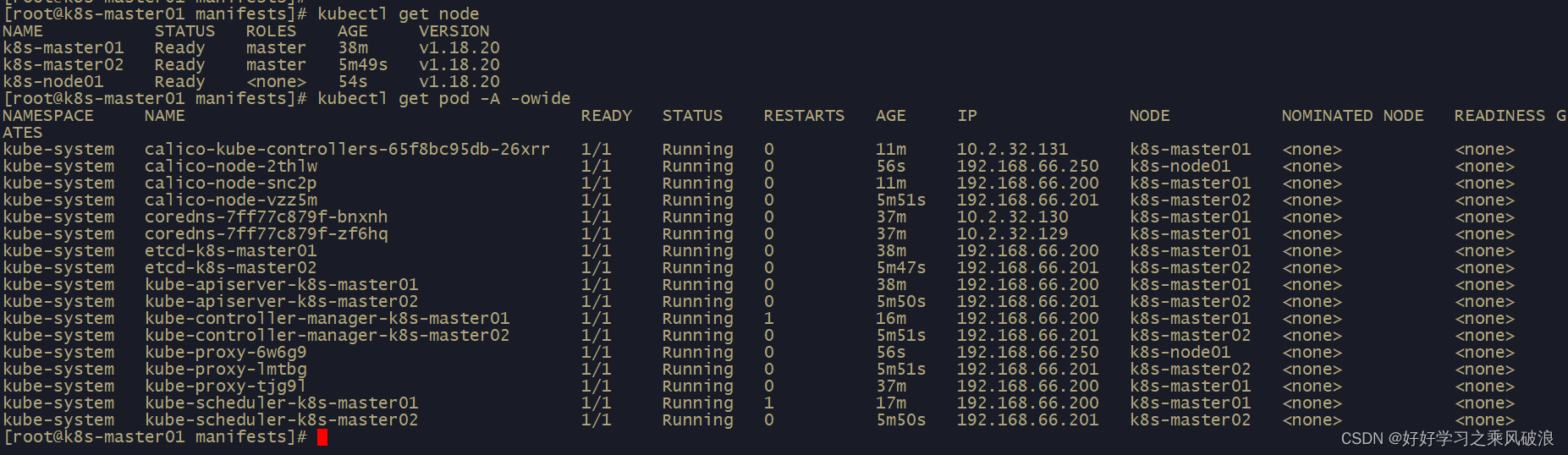Screen dimensions: 1568x455
Task: Click pod name kube-controller-manager-k8s-master01
Action: pyautogui.click(x=327, y=319)
